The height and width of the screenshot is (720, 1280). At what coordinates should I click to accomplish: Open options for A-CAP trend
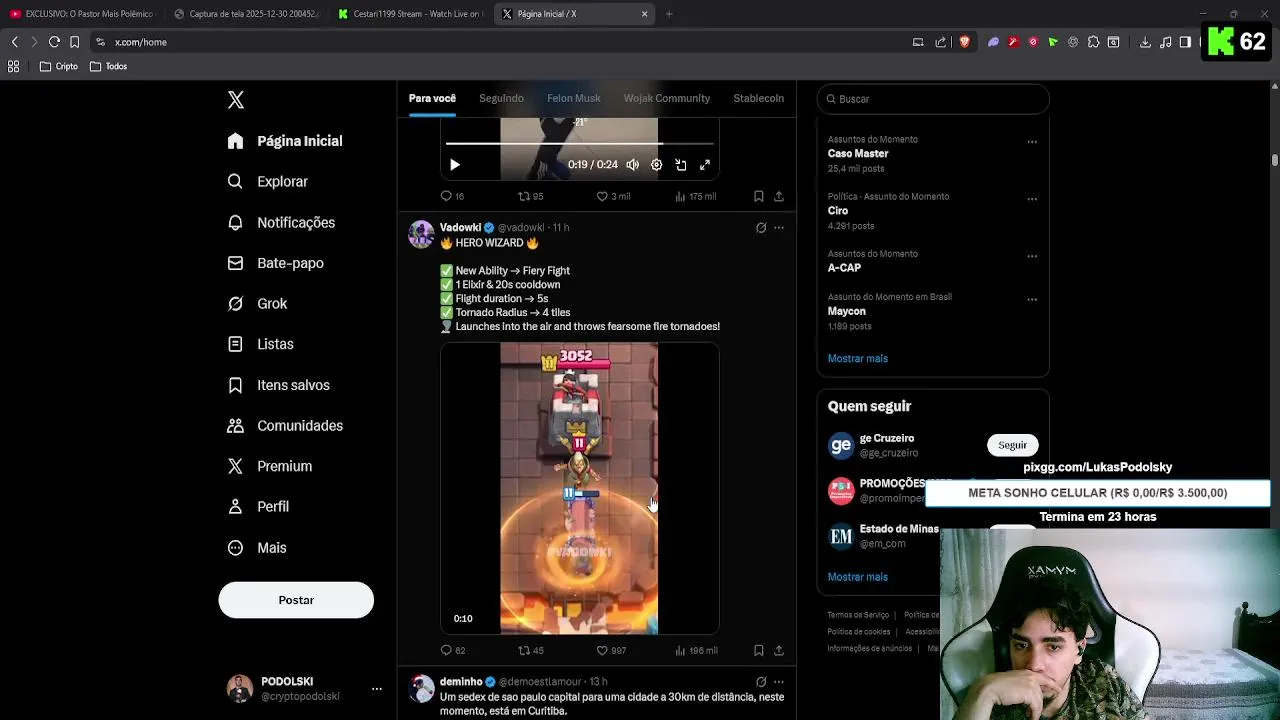[x=1032, y=256]
